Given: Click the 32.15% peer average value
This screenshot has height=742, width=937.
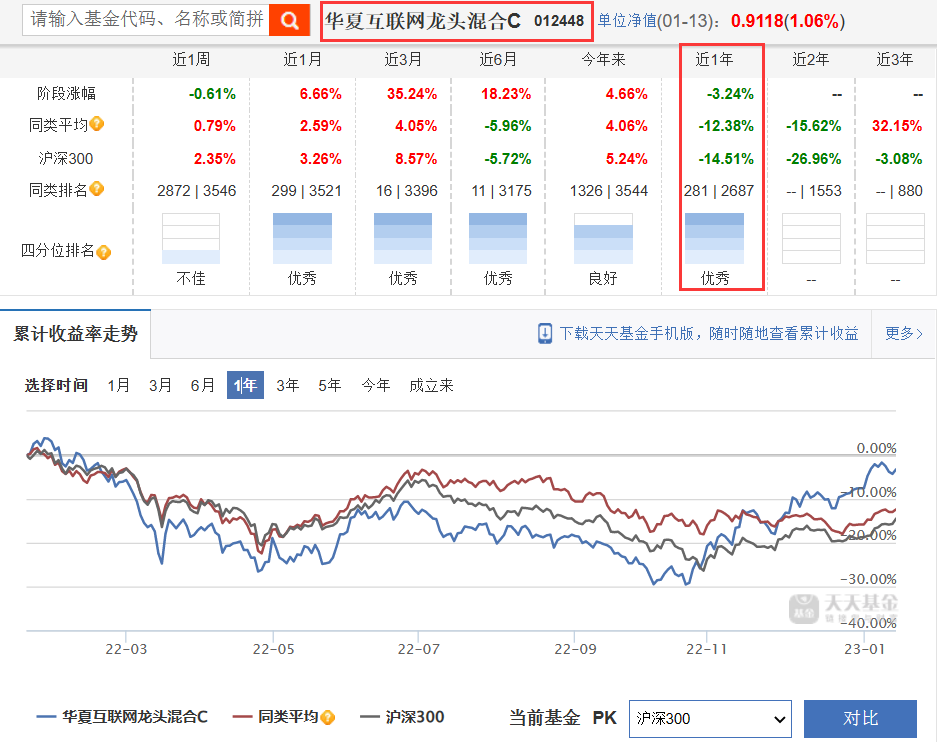Looking at the screenshot, I should click(x=897, y=126).
